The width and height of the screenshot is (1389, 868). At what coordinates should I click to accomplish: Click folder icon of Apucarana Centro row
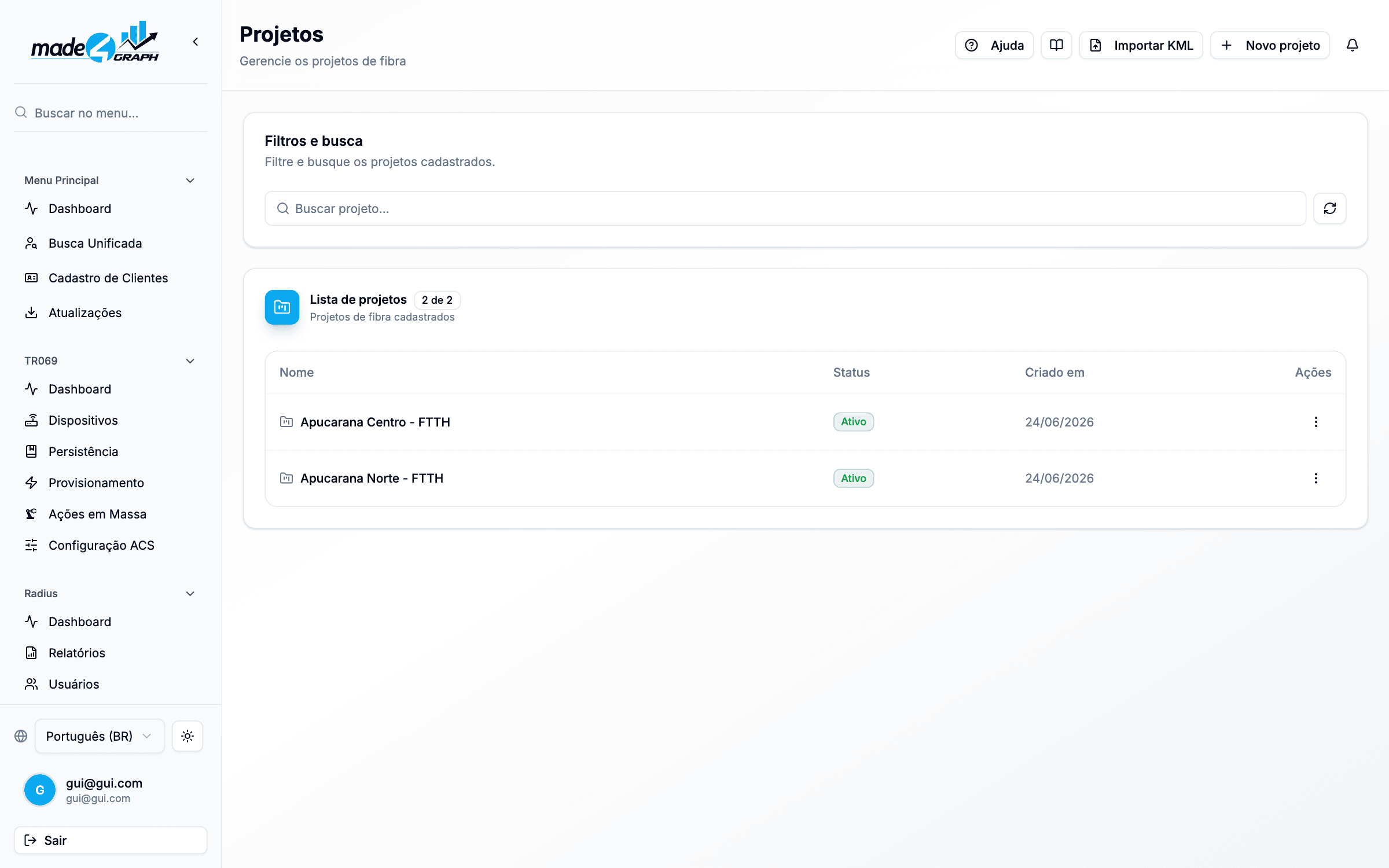[x=286, y=422]
